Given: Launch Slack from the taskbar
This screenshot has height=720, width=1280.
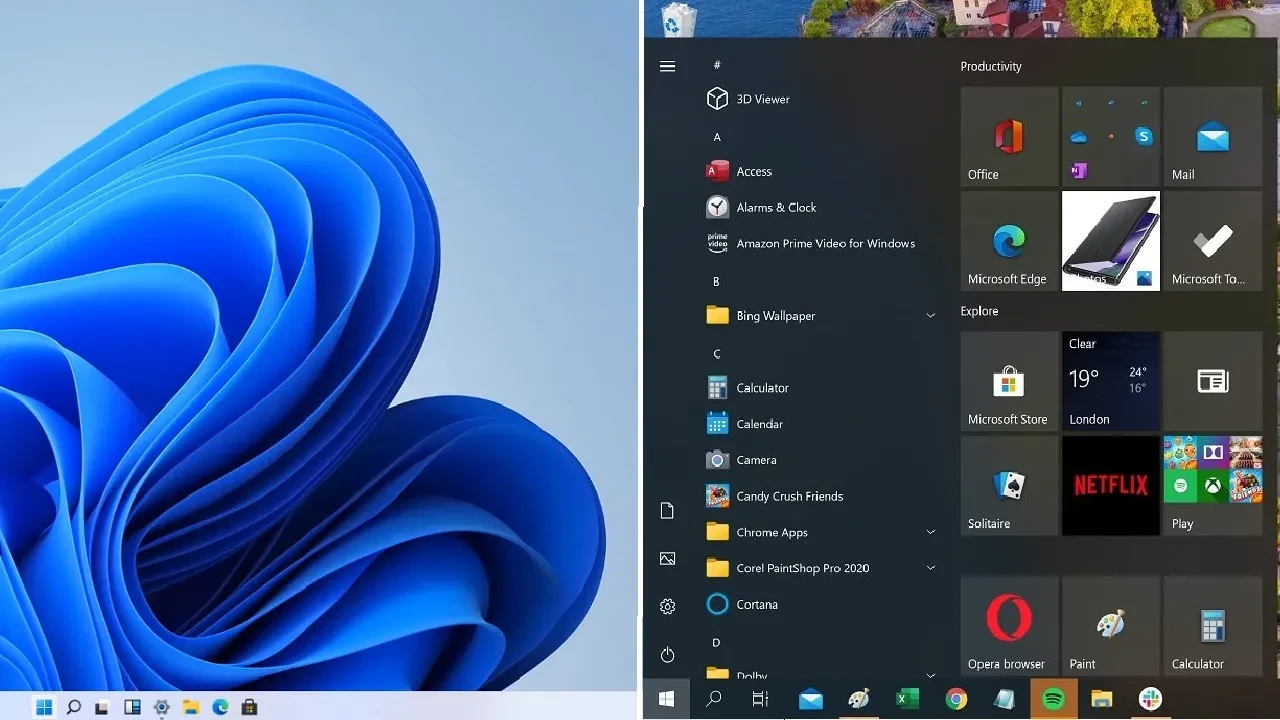Looking at the screenshot, I should 1149,699.
